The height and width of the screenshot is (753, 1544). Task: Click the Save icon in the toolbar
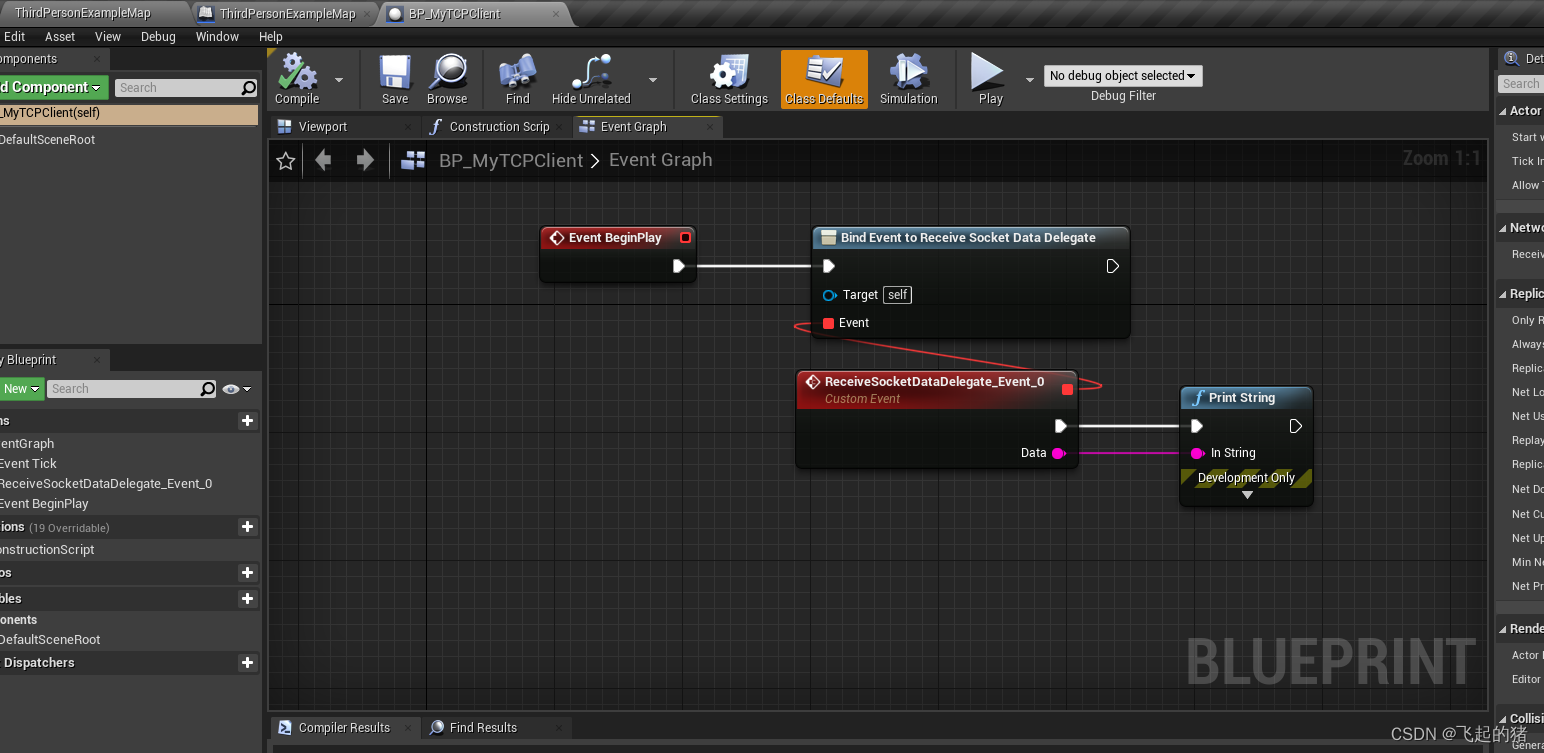393,72
